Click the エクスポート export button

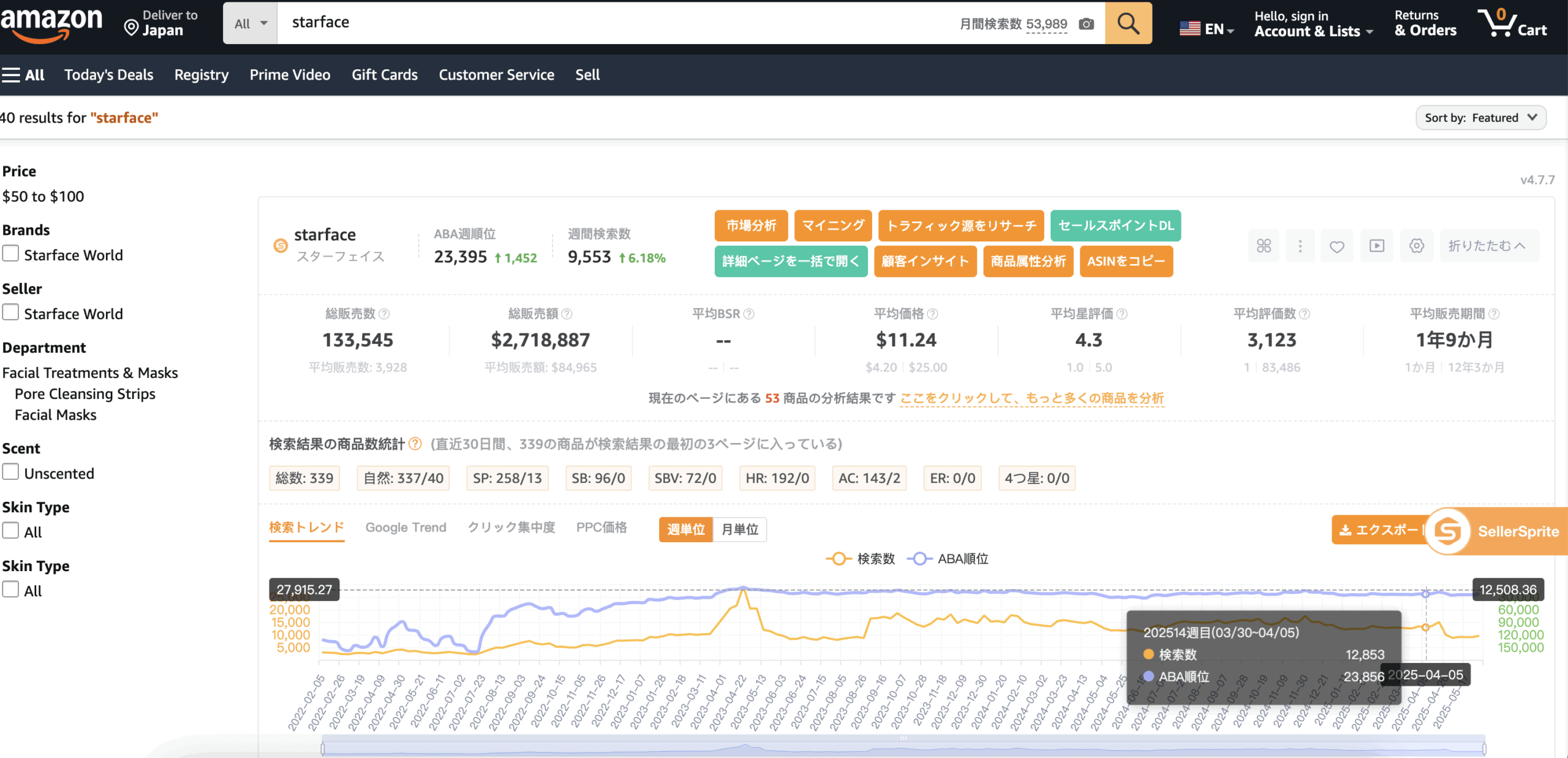pos(1381,530)
